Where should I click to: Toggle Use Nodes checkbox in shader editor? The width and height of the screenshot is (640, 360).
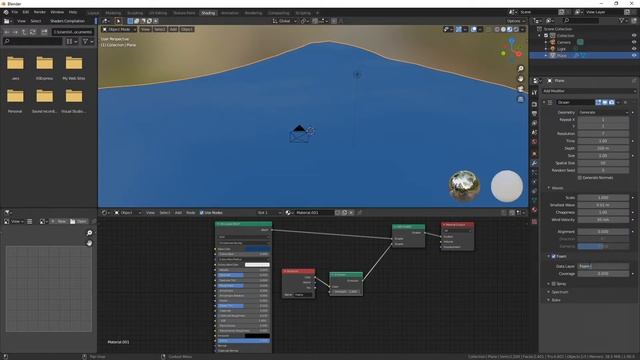(202, 213)
